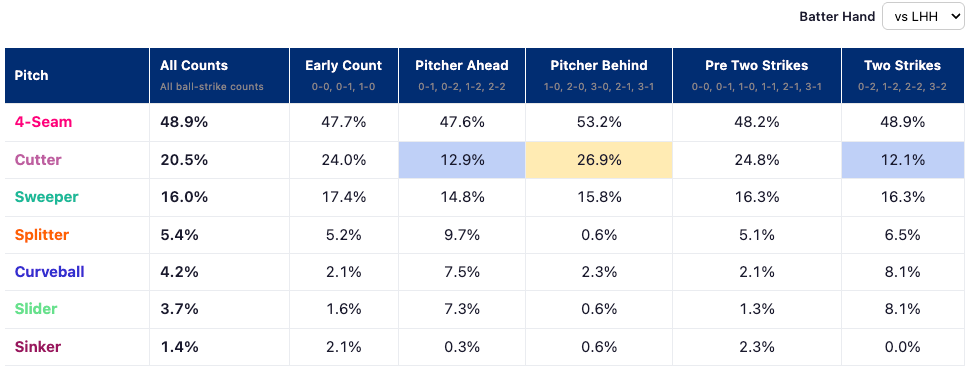The height and width of the screenshot is (370, 968).
Task: Click the blue highlighted 12.9% Cutter cell
Action: pos(462,160)
